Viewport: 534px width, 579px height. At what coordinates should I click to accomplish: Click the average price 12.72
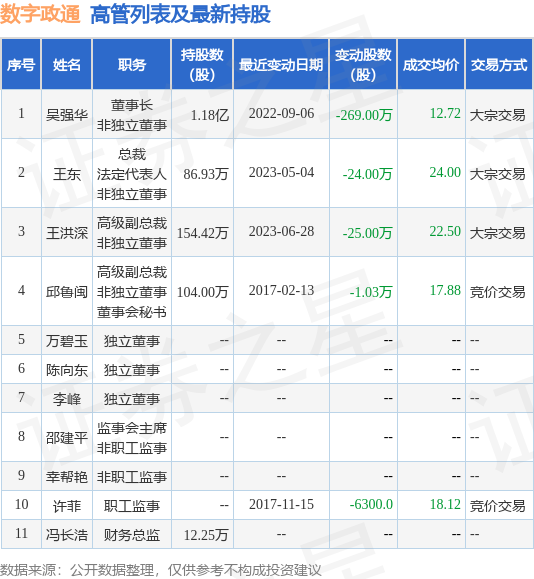pyautogui.click(x=445, y=113)
